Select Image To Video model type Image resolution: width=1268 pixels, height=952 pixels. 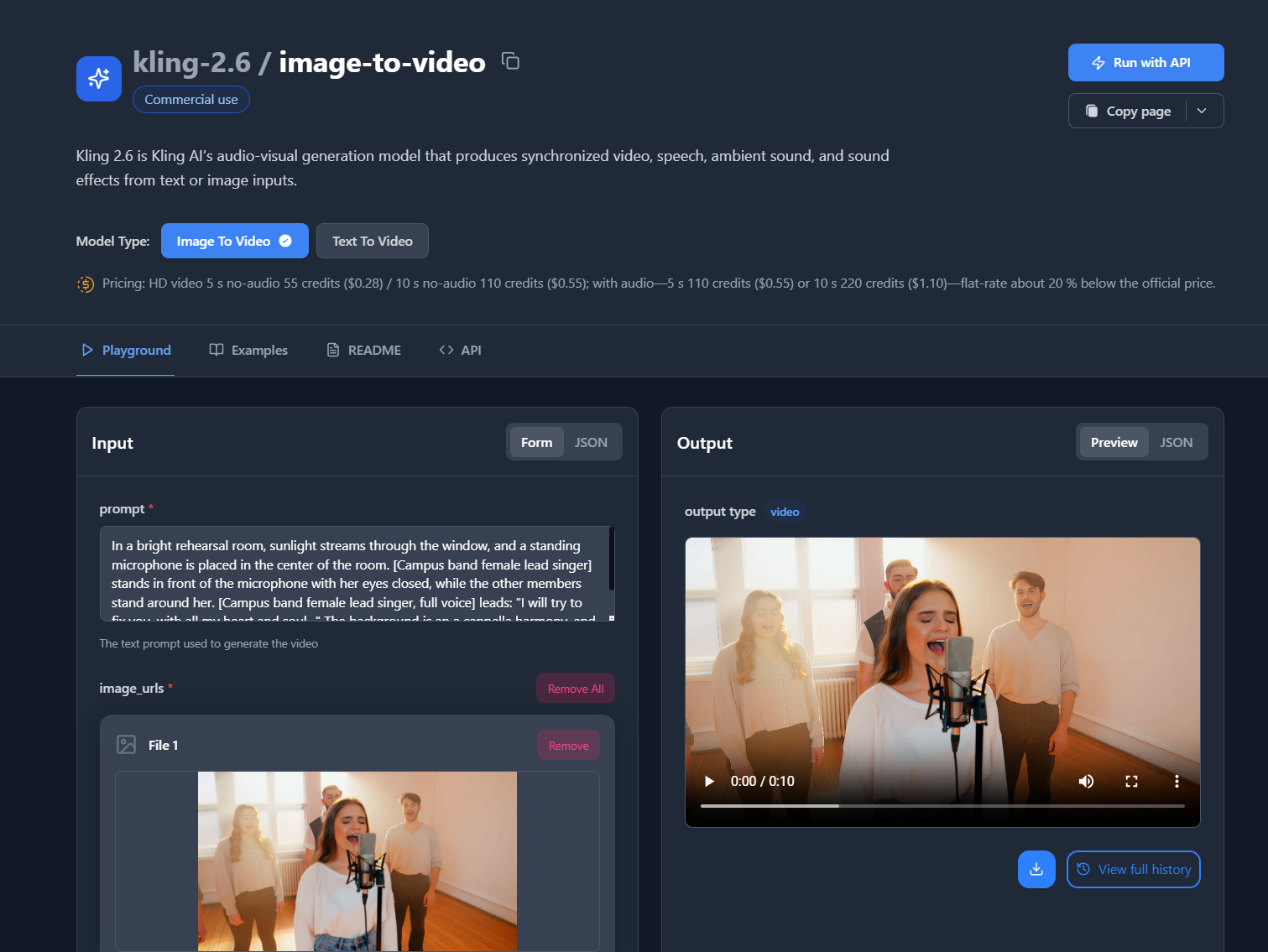pos(234,241)
